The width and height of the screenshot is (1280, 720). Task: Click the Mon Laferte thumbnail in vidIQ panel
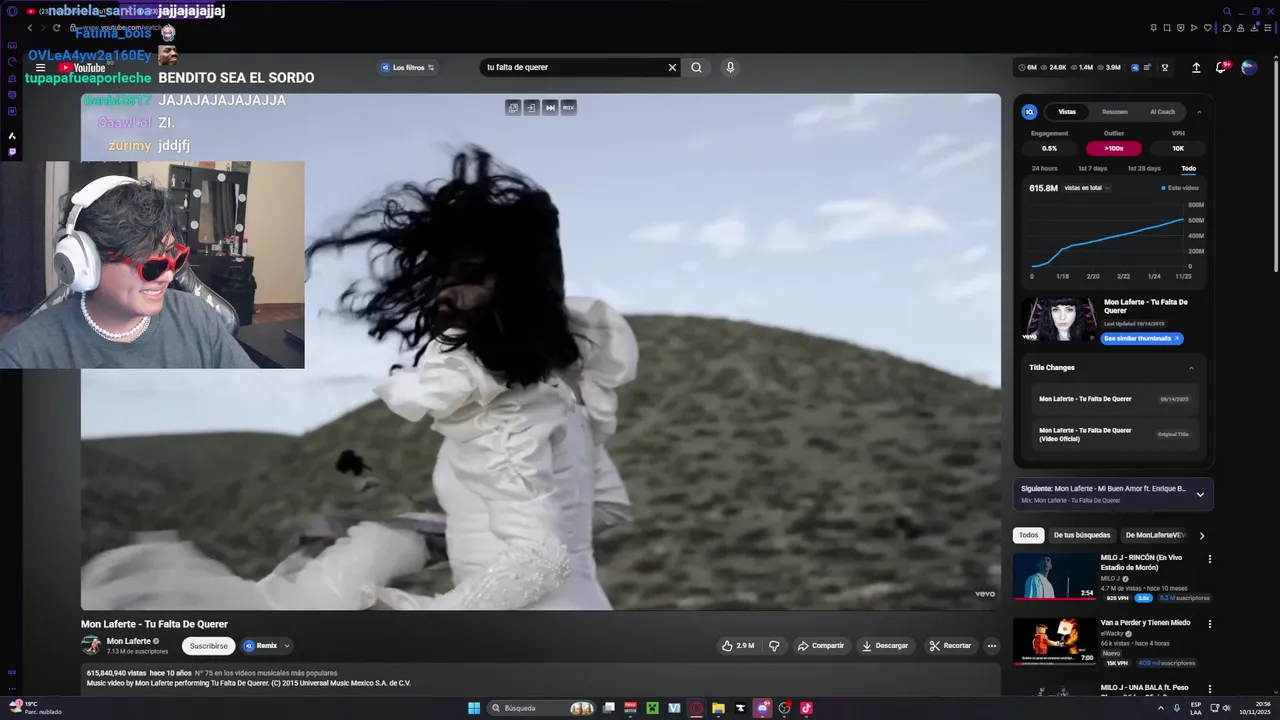pyautogui.click(x=1058, y=319)
